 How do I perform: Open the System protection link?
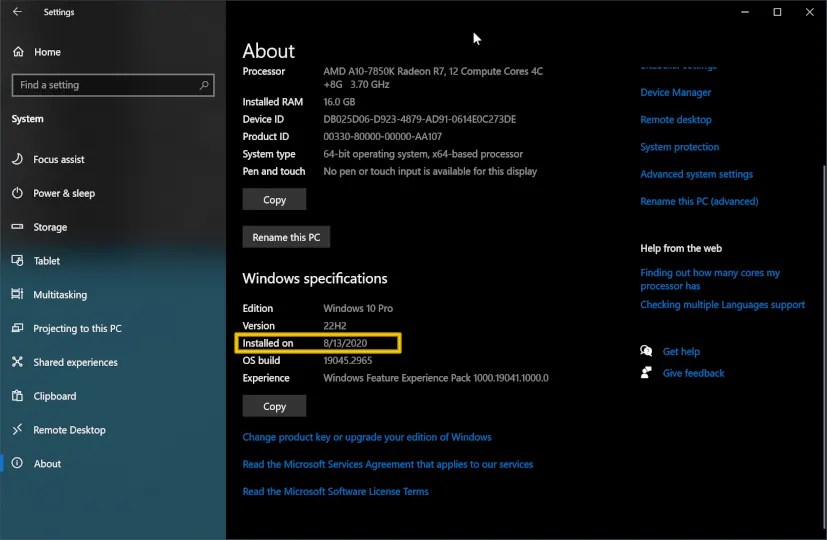(679, 147)
